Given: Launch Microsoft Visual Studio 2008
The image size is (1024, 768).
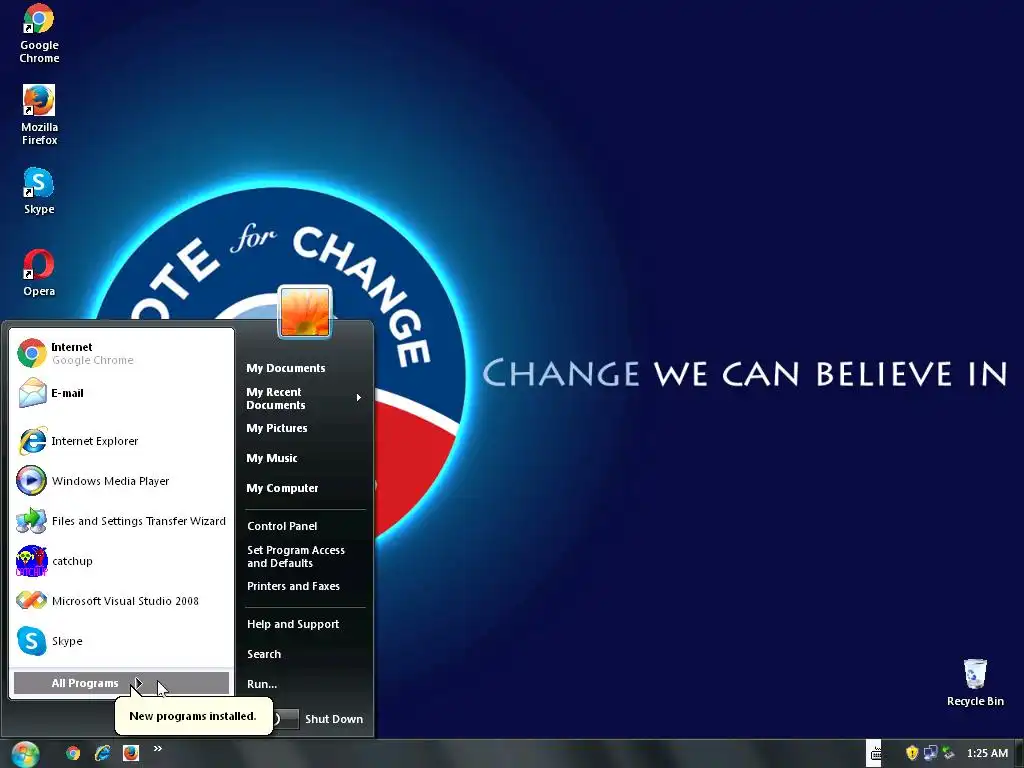Looking at the screenshot, I should pos(121,601).
